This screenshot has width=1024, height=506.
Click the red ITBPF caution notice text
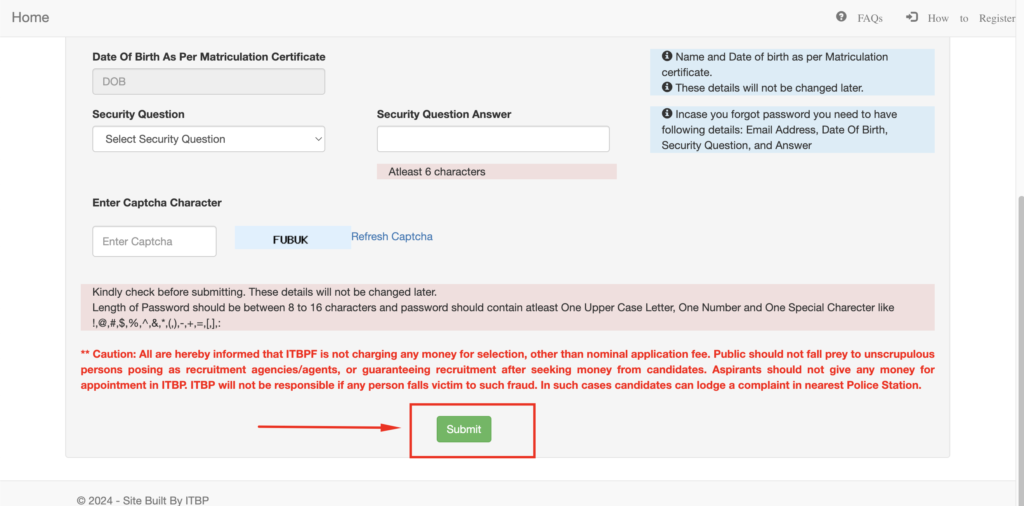tap(507, 370)
